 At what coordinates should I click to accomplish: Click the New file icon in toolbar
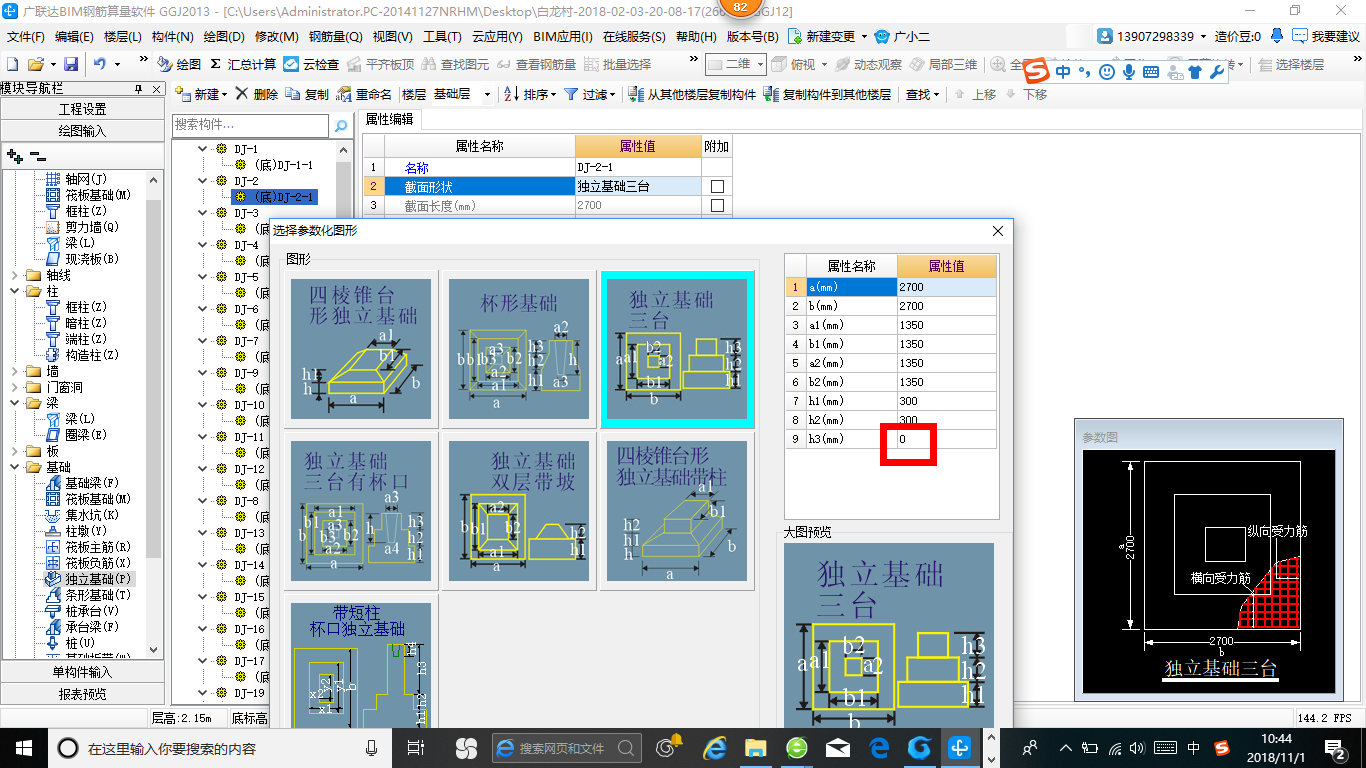(x=12, y=64)
